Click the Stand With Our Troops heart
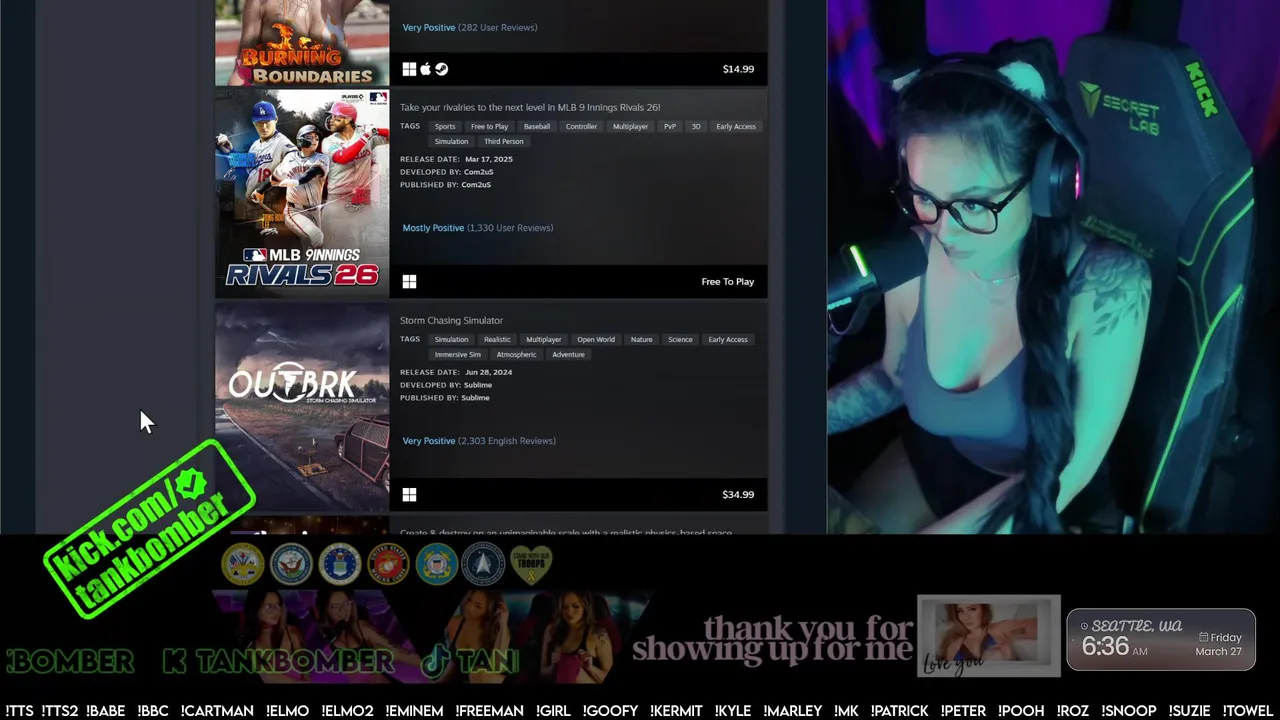Screen dimensions: 1280x720 click(531, 564)
